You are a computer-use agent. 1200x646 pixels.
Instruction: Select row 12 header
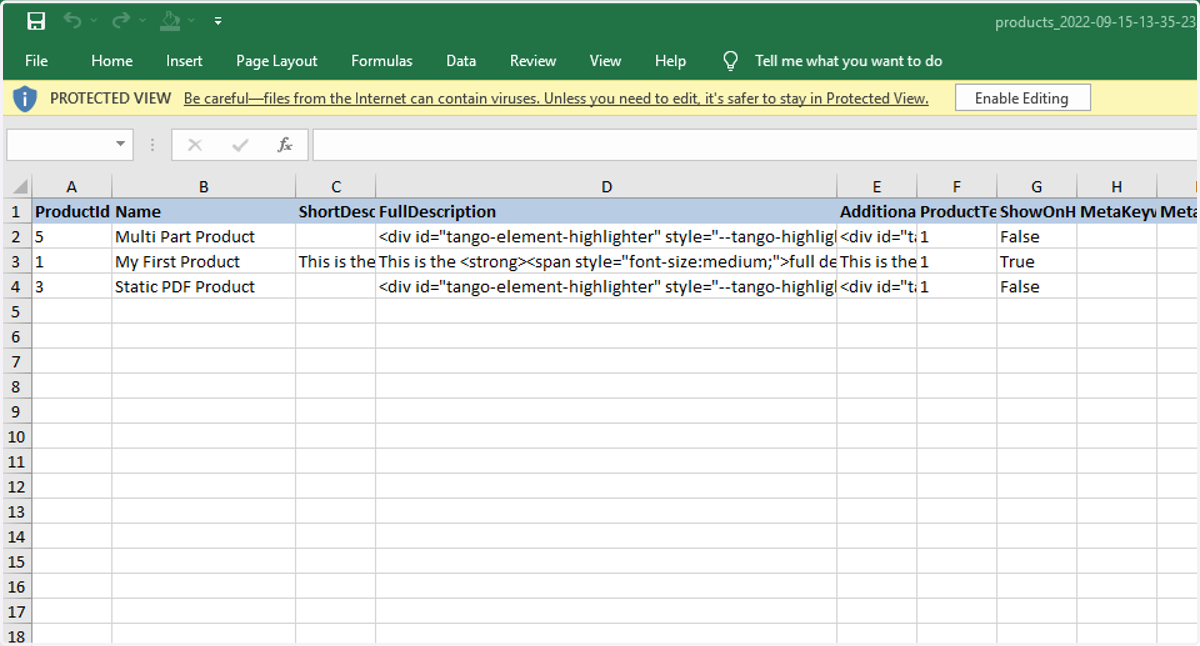[x=16, y=487]
